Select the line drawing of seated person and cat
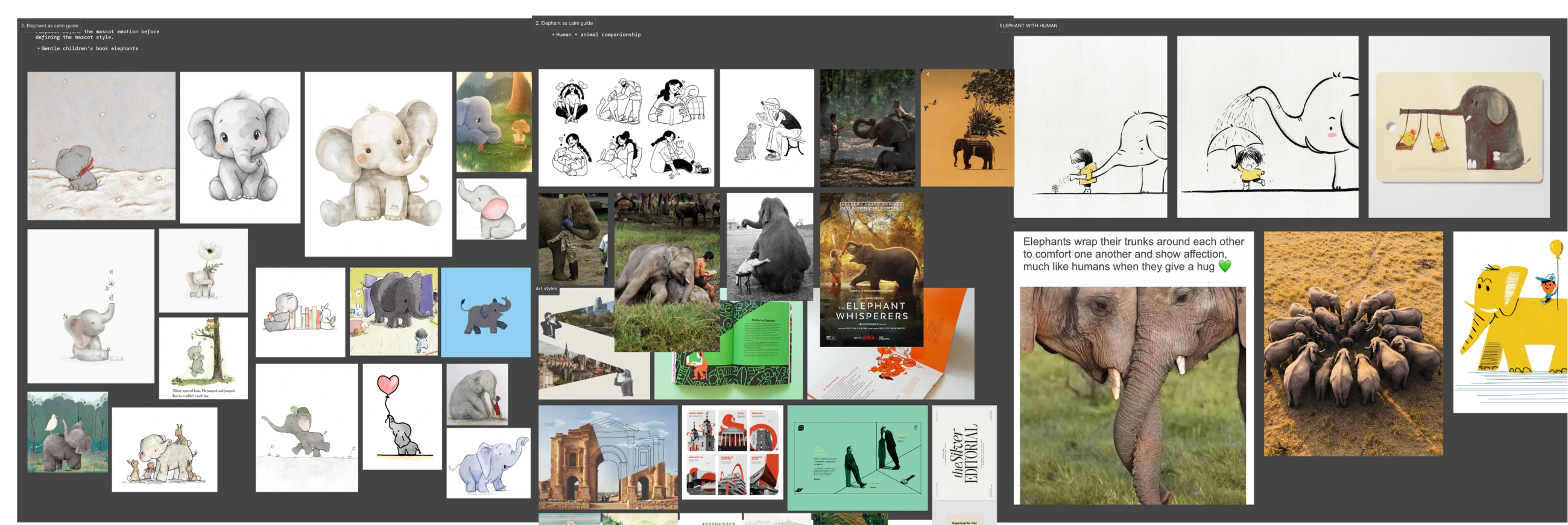1568x525 pixels. pyautogui.click(x=767, y=128)
